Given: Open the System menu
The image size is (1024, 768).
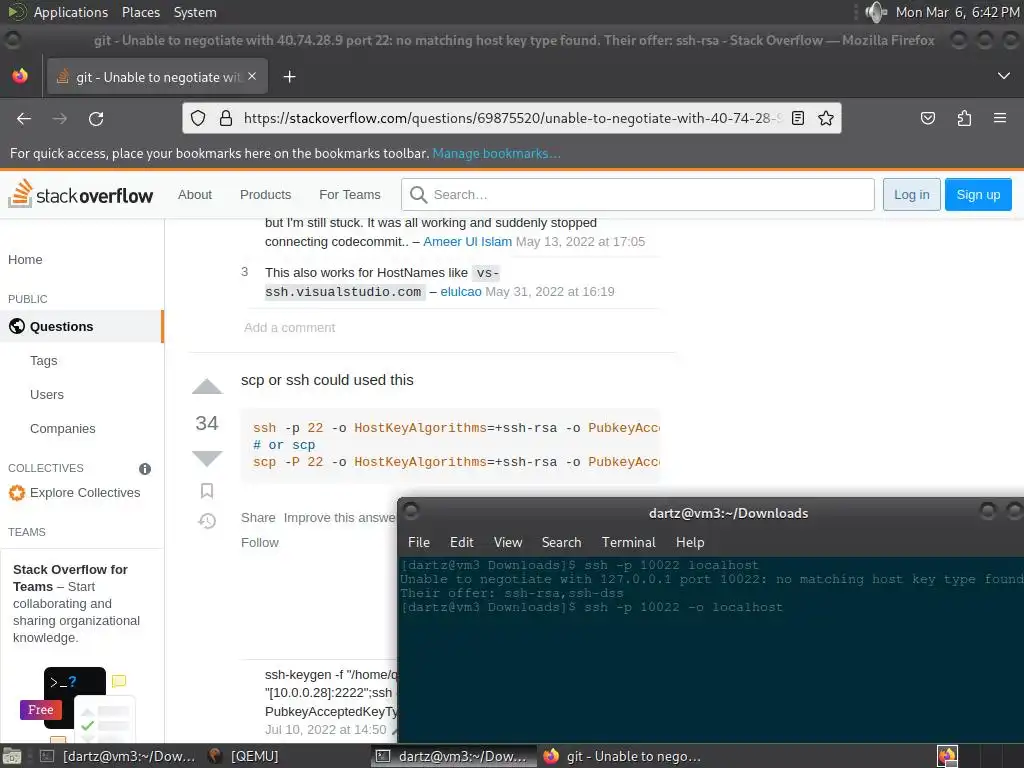Looking at the screenshot, I should click(x=195, y=12).
